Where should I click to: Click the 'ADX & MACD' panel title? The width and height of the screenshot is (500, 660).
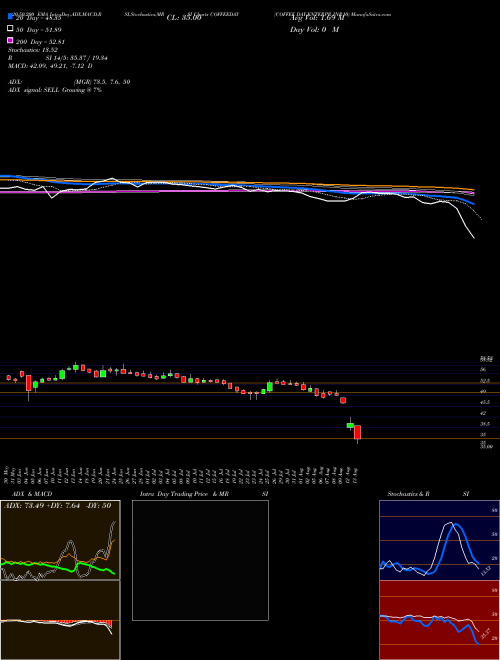click(x=32, y=494)
